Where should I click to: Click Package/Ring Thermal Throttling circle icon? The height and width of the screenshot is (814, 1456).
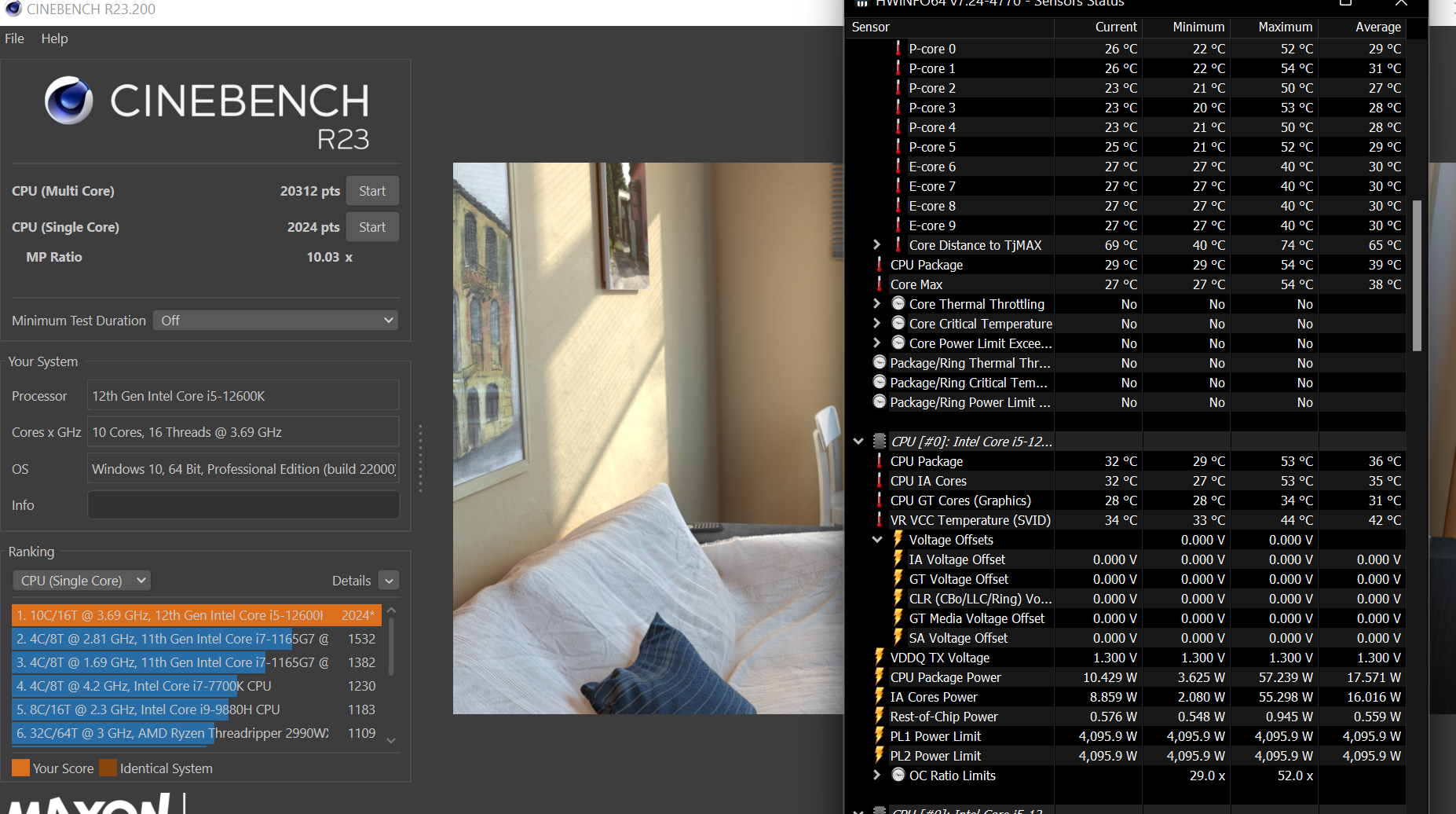pyautogui.click(x=880, y=362)
